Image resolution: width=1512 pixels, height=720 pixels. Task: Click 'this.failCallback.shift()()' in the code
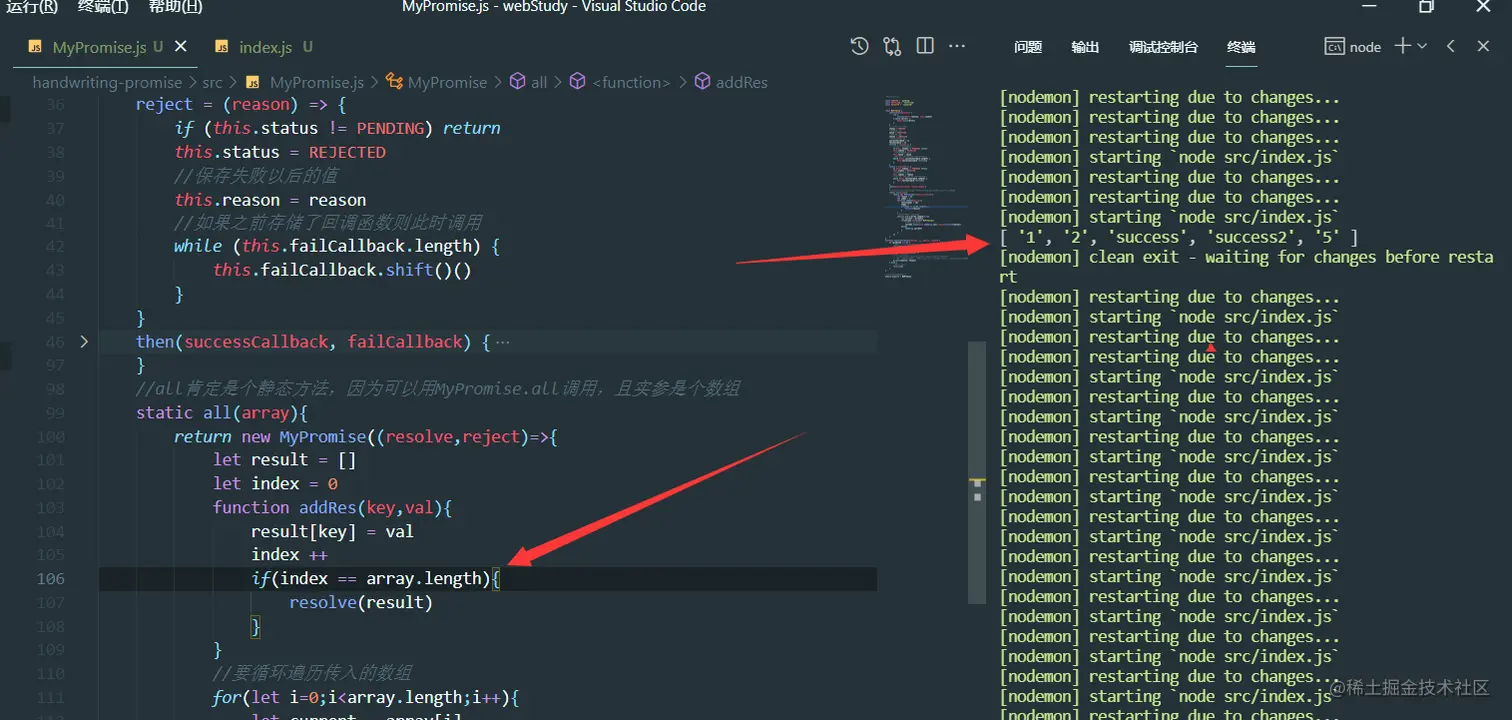(342, 270)
